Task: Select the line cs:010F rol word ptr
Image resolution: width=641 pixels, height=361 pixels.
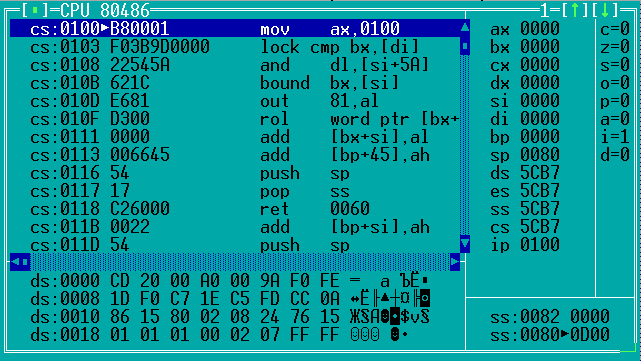Action: 235,118
